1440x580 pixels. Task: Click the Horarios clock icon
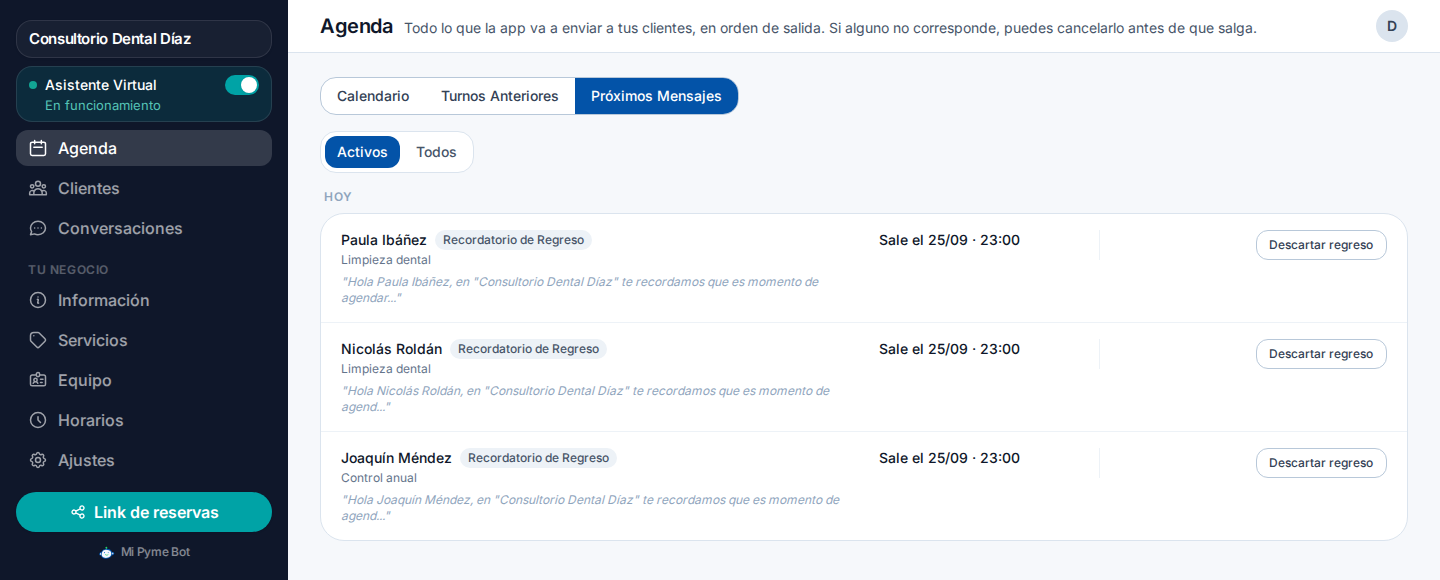pyautogui.click(x=38, y=420)
